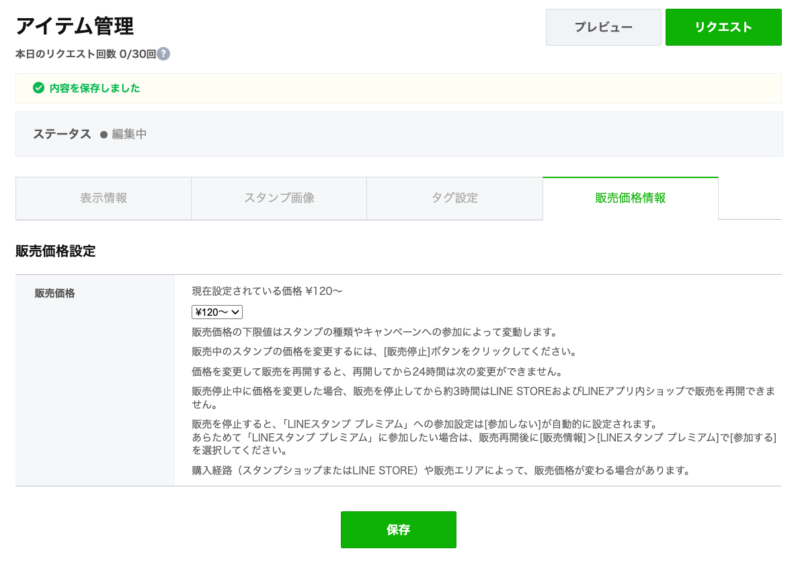Click the note about 販売価格の下限値
The width and height of the screenshot is (800, 561).
374,332
